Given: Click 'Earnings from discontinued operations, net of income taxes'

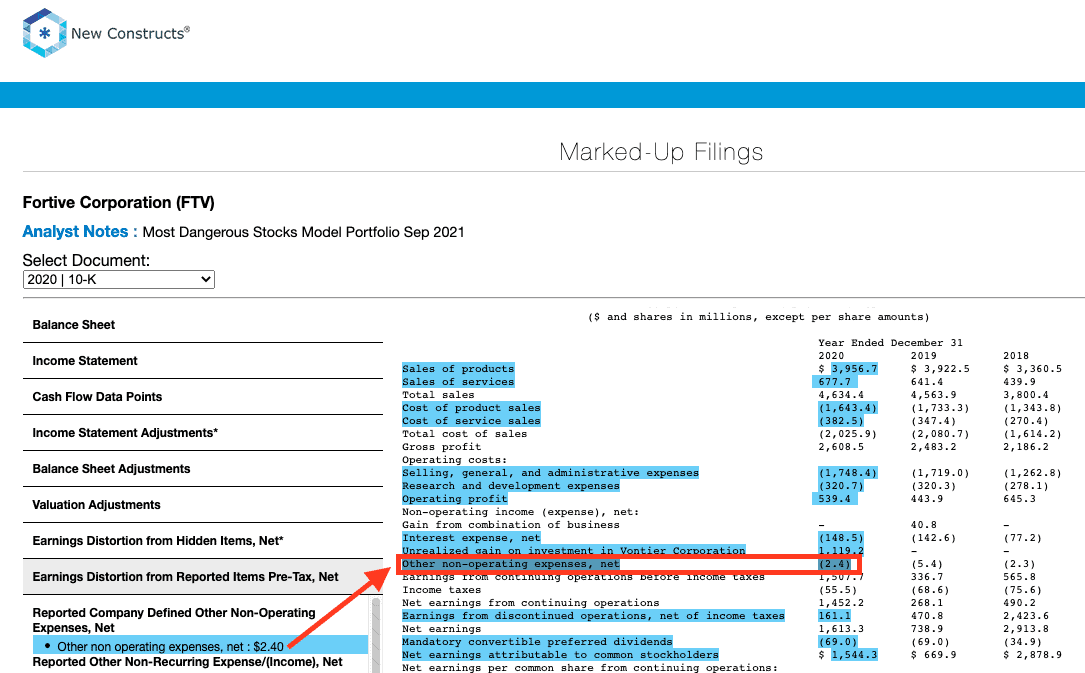Looking at the screenshot, I should 593,616.
